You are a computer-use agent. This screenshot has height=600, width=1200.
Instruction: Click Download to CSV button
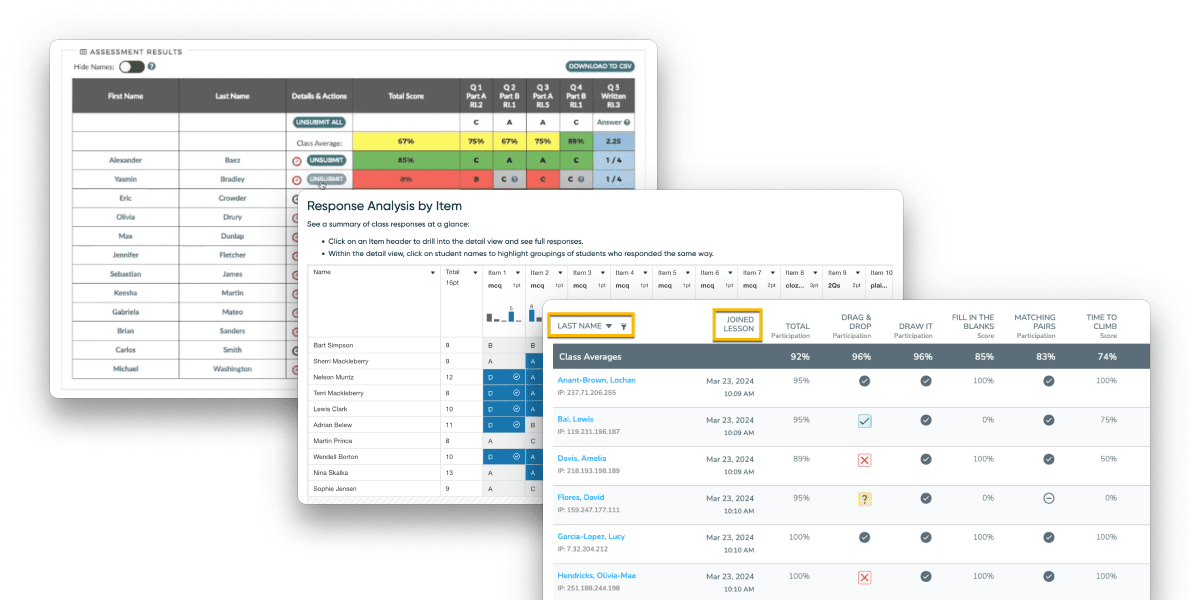point(600,66)
